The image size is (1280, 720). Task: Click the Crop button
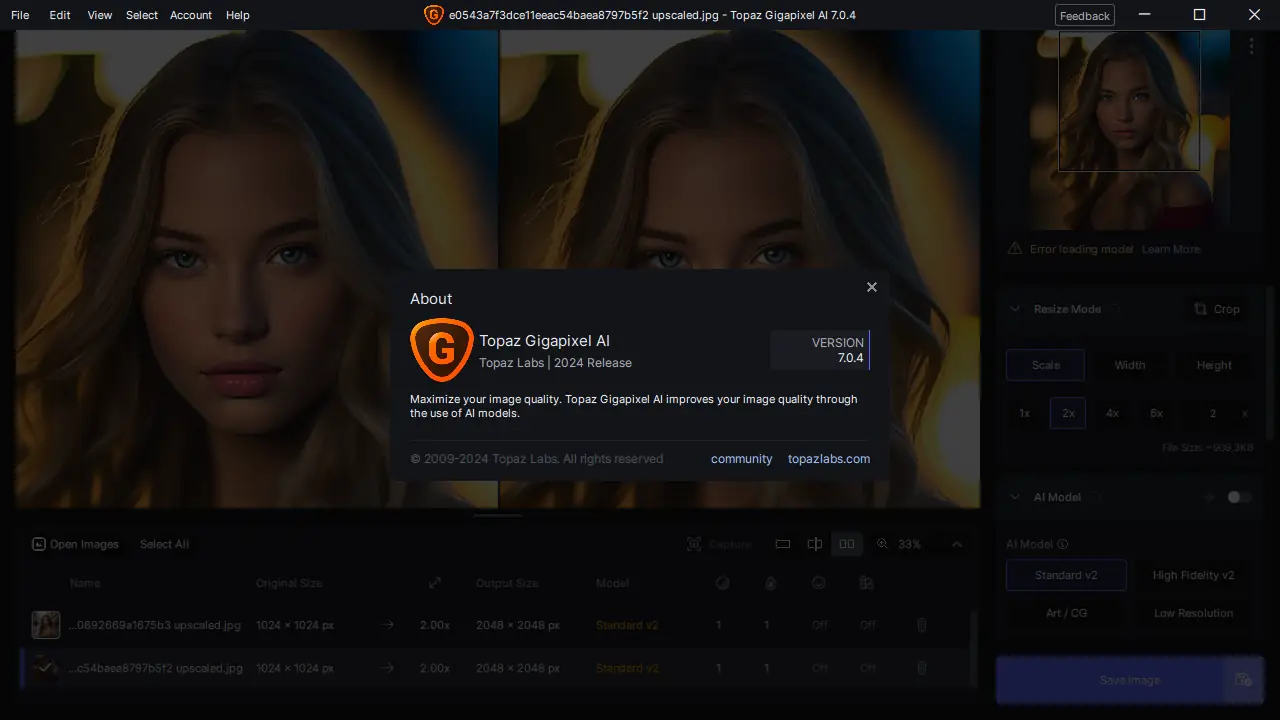[x=1217, y=309]
